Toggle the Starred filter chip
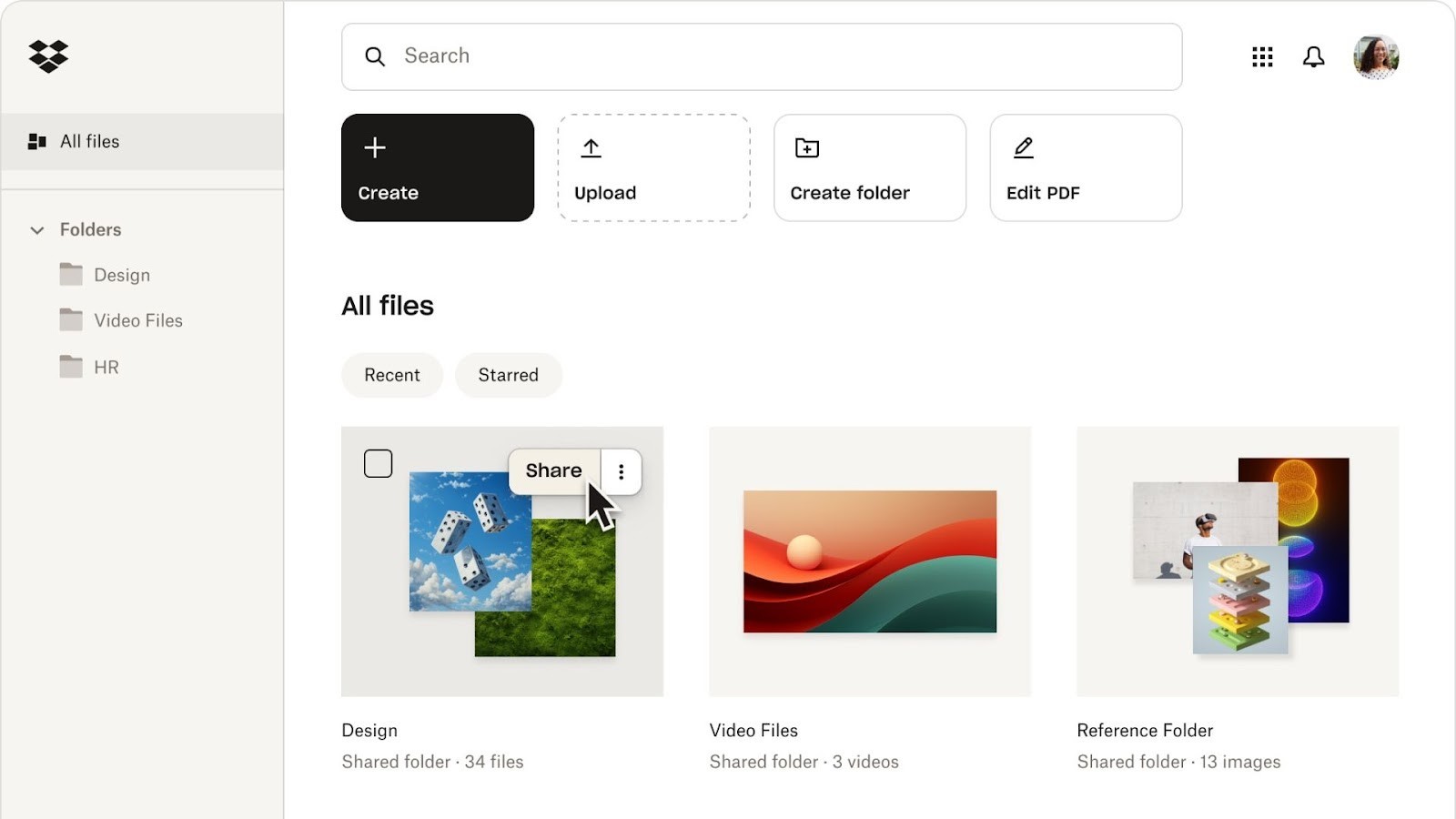 [509, 375]
